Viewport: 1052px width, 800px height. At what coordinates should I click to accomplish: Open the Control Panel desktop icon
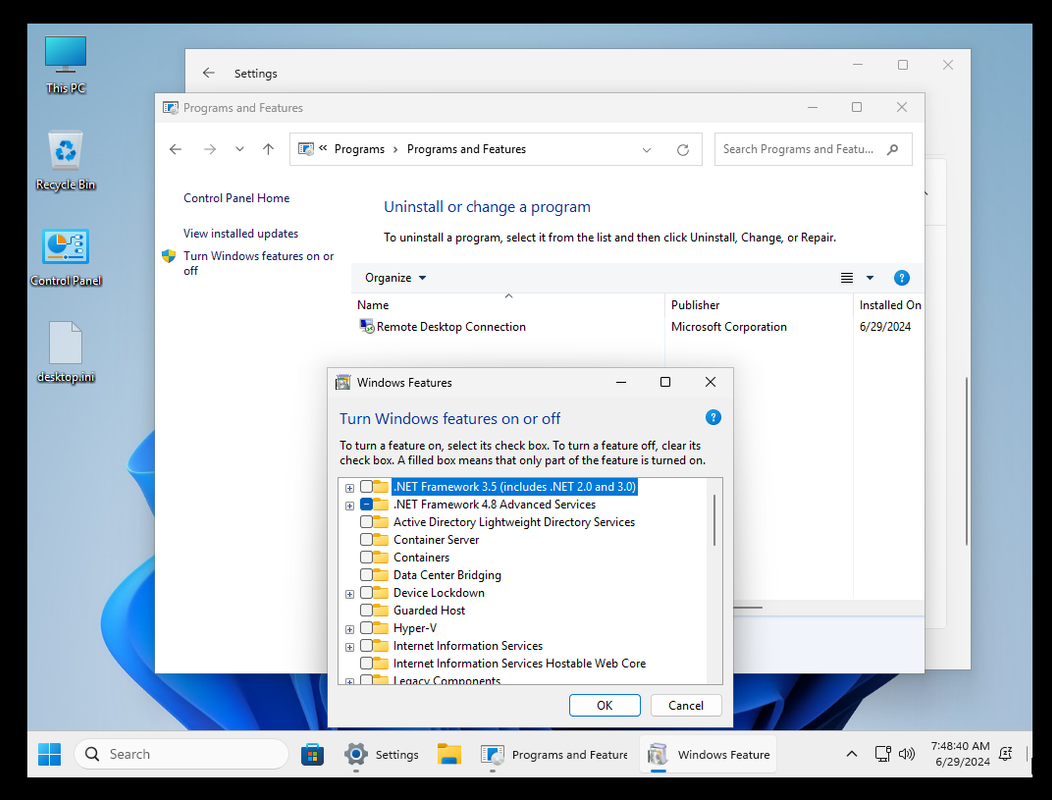click(x=66, y=258)
